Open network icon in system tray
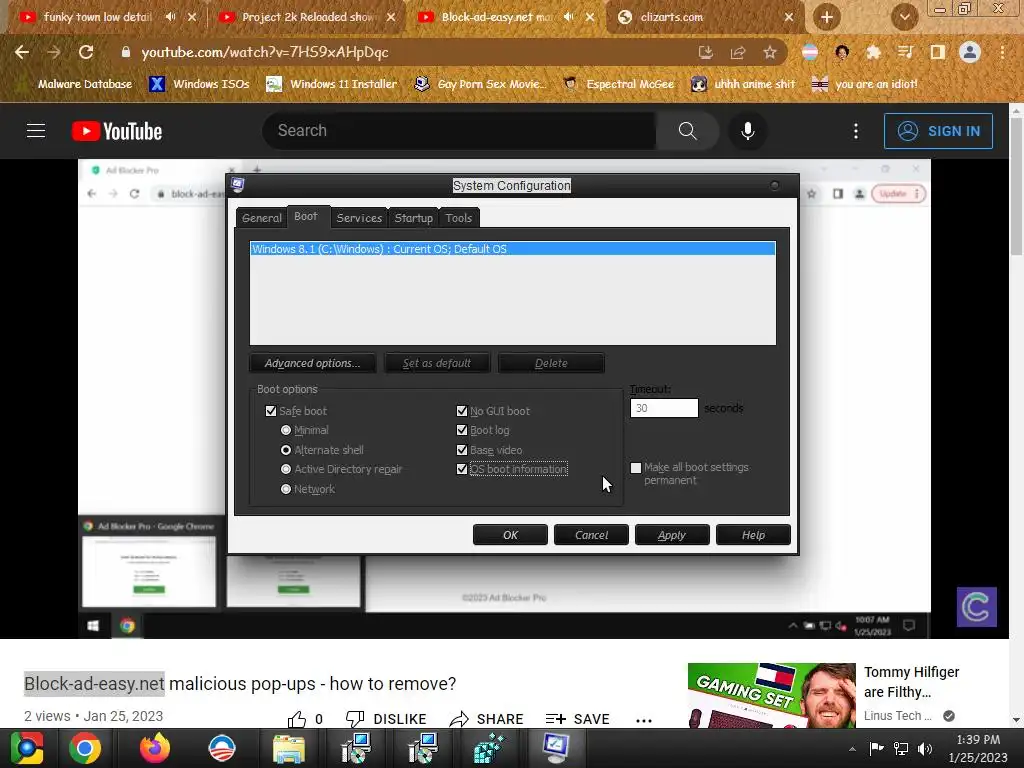 tap(901, 748)
